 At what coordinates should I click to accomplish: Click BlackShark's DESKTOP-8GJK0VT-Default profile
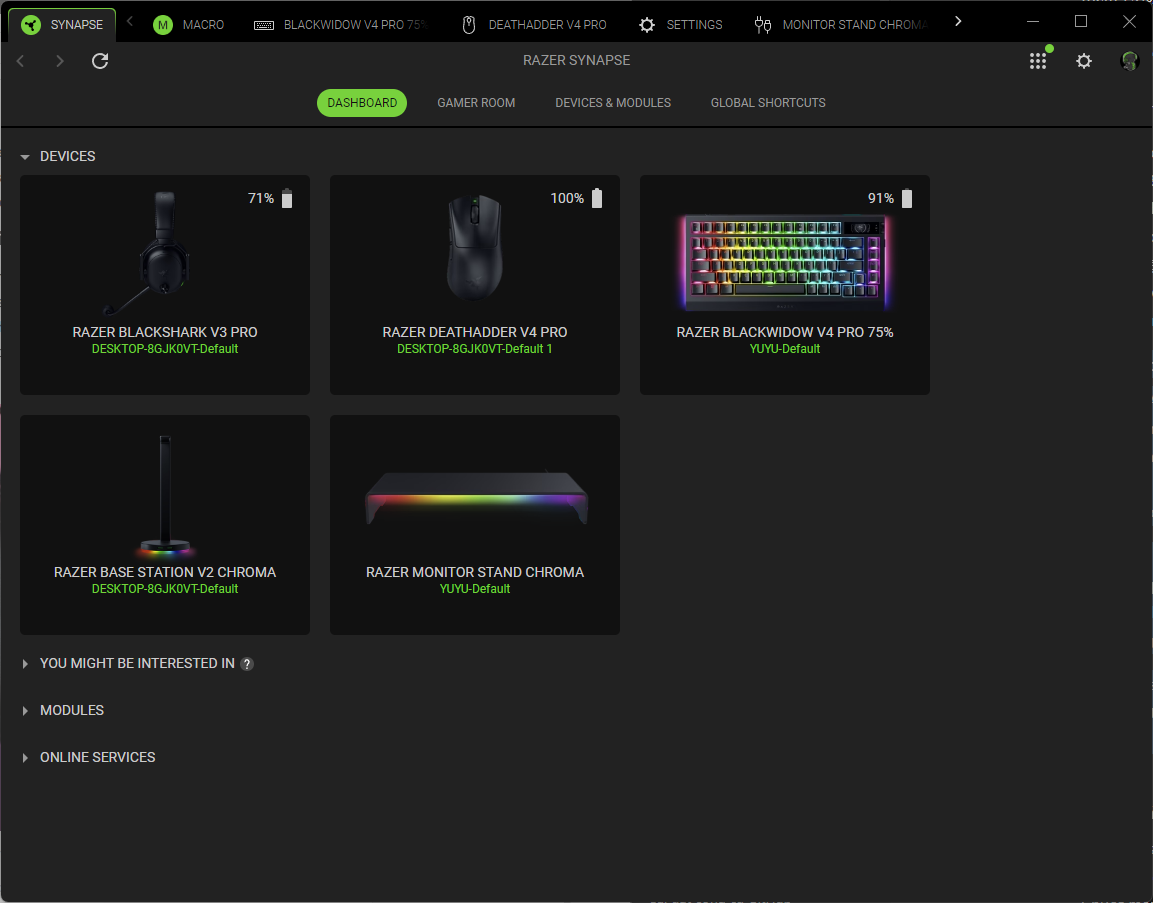[165, 349]
